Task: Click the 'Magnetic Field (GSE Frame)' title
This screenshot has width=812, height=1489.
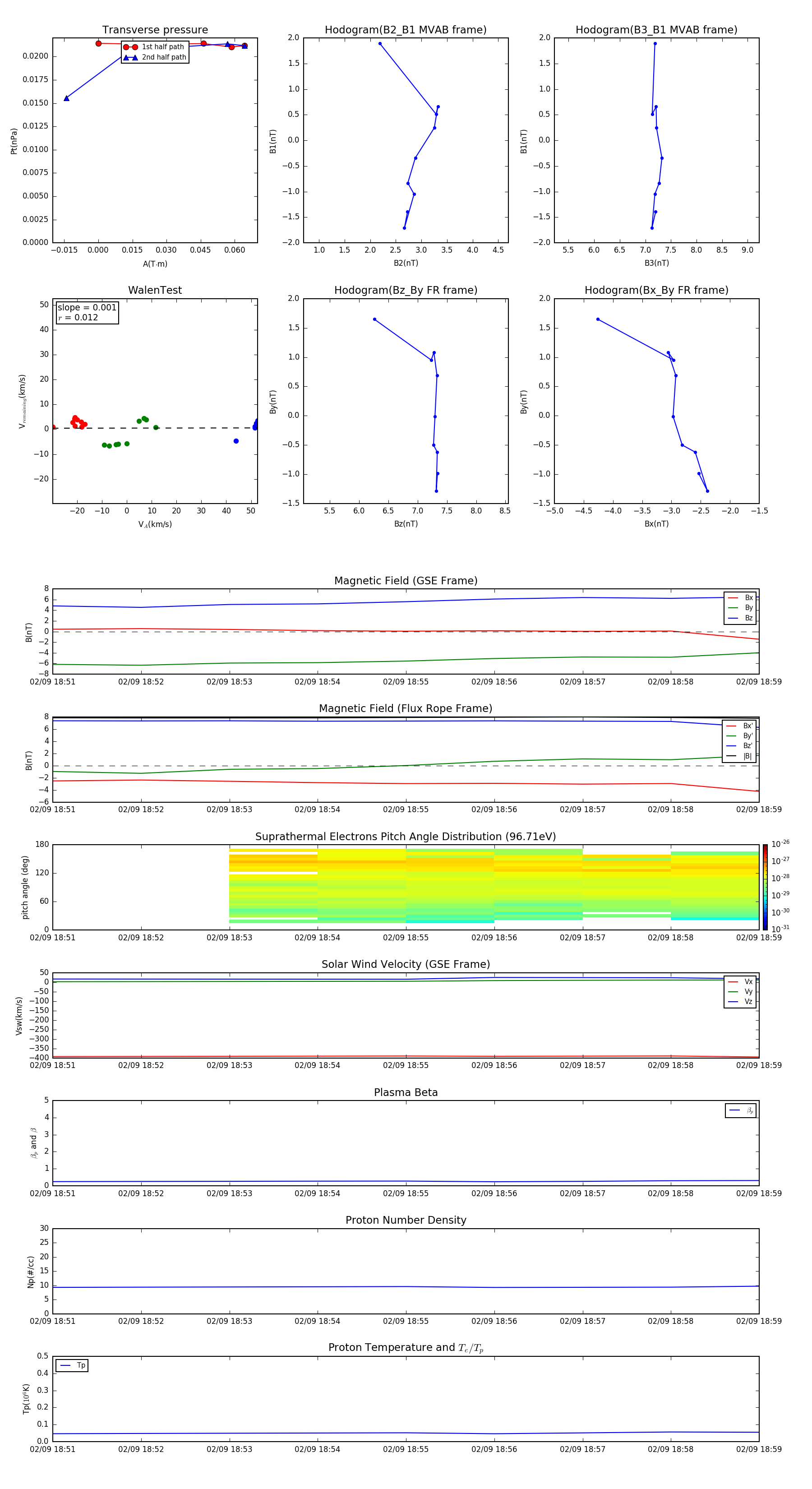Action: tap(406, 581)
